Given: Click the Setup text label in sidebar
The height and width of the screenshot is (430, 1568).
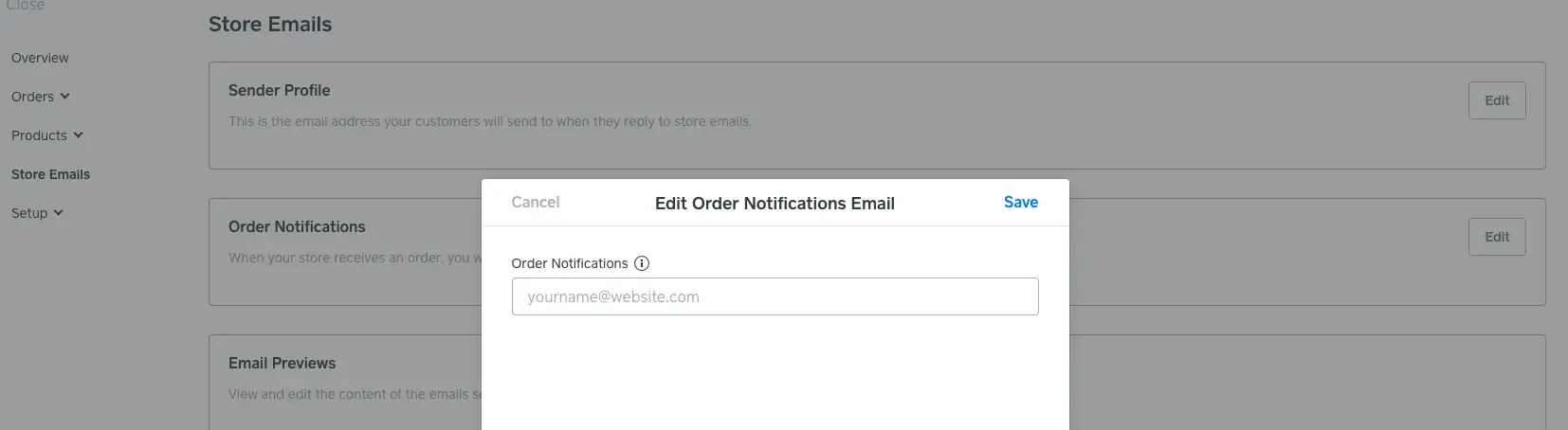Looking at the screenshot, I should tap(29, 213).
